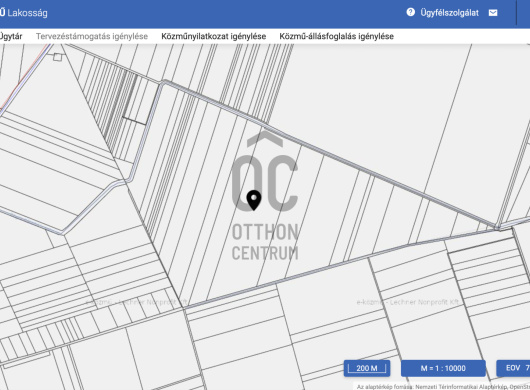Click the basemap source attribution text
Screen dimensions: 530x390
[x=443, y=387]
